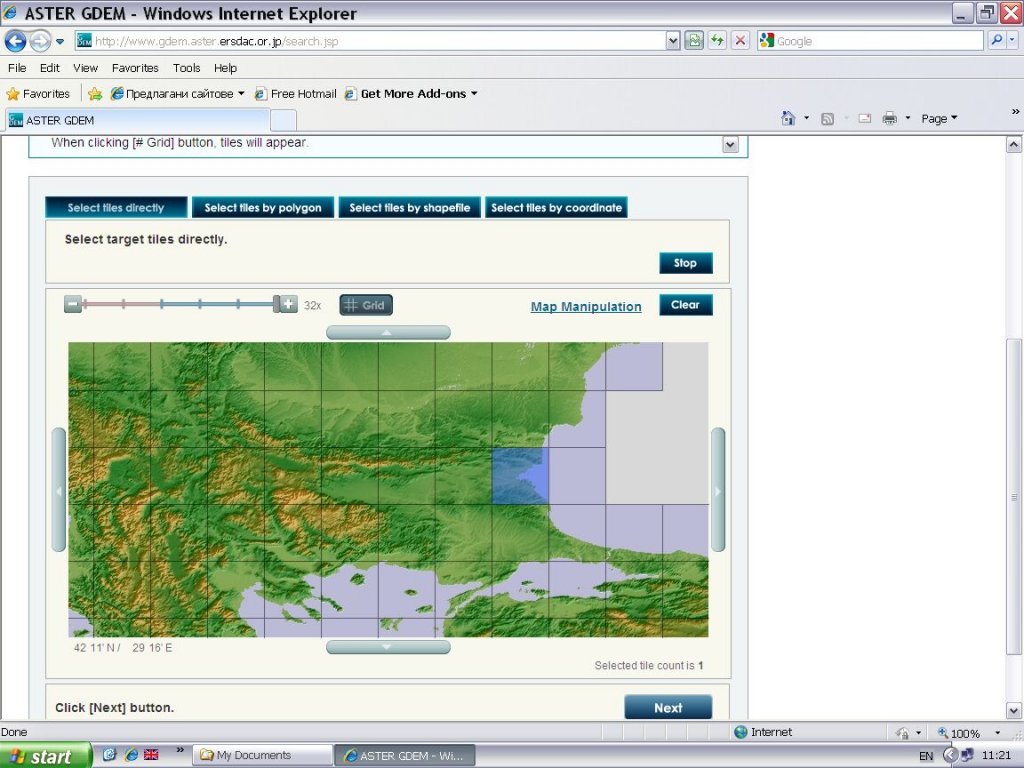Click the zoom in plus icon
This screenshot has height=768, width=1024.
pyautogui.click(x=288, y=305)
